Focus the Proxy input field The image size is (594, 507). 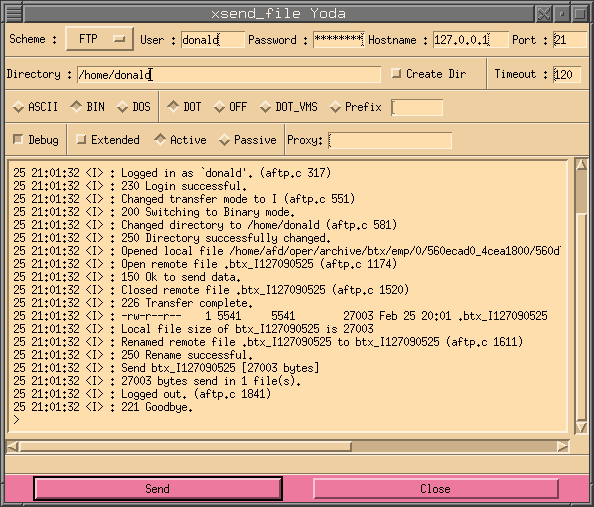tap(390, 140)
